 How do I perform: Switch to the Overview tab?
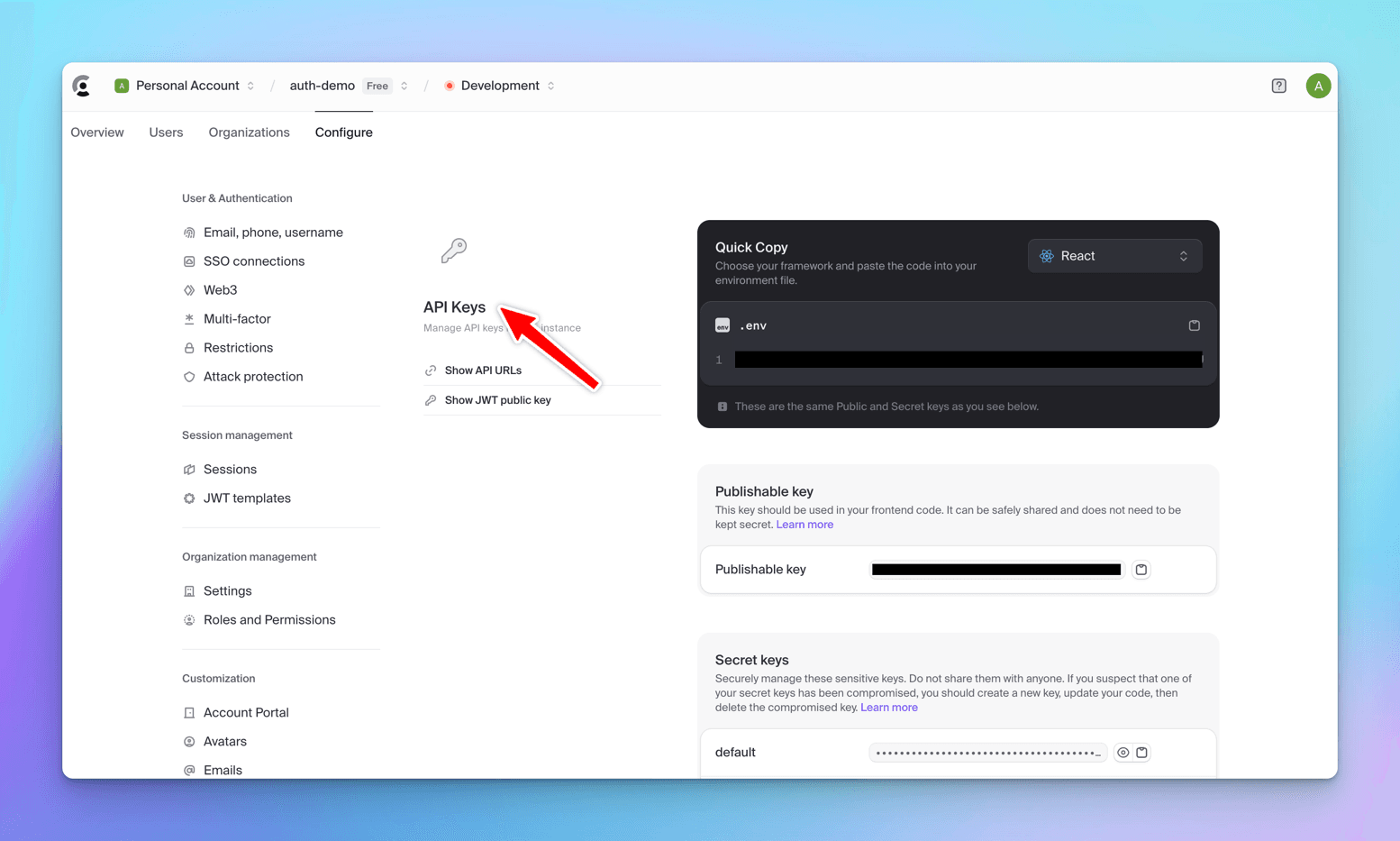point(97,133)
